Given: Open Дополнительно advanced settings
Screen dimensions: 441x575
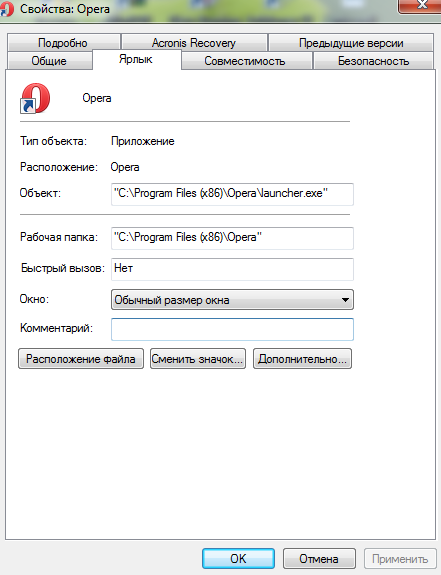Looking at the screenshot, I should coord(302,359).
